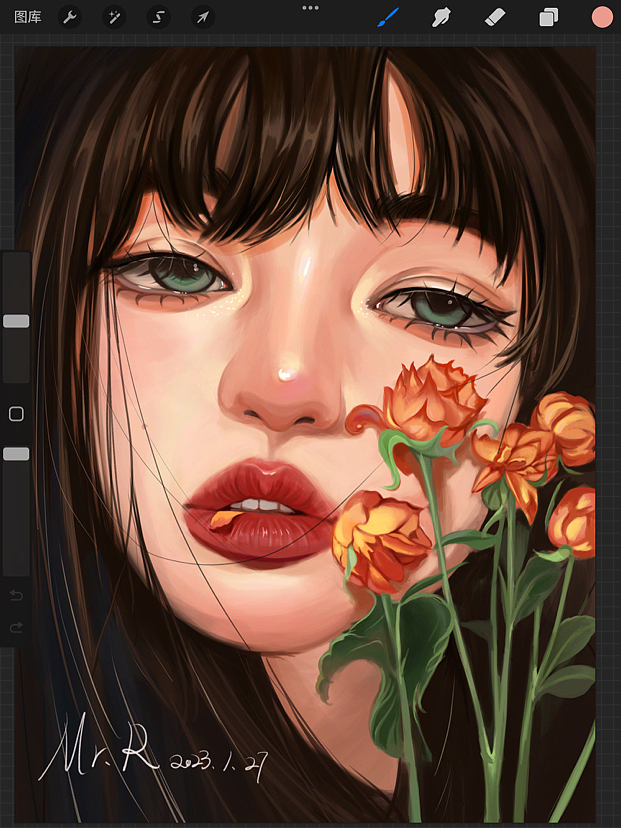Undo the last action with the undo arrow
The image size is (621, 828).
[x=16, y=596]
